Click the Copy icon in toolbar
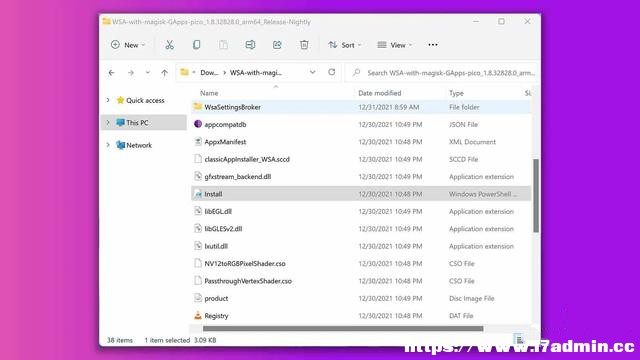The width and height of the screenshot is (640, 360). click(x=196, y=45)
